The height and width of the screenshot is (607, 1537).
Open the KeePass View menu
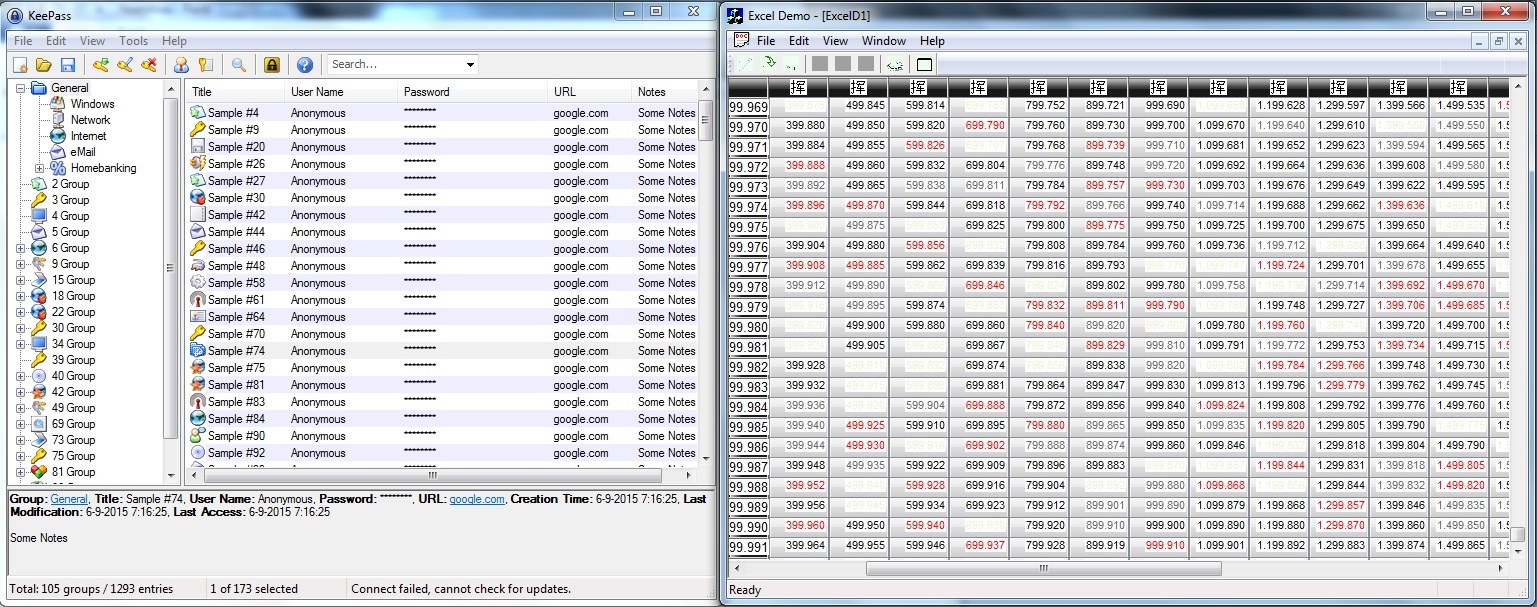click(92, 41)
